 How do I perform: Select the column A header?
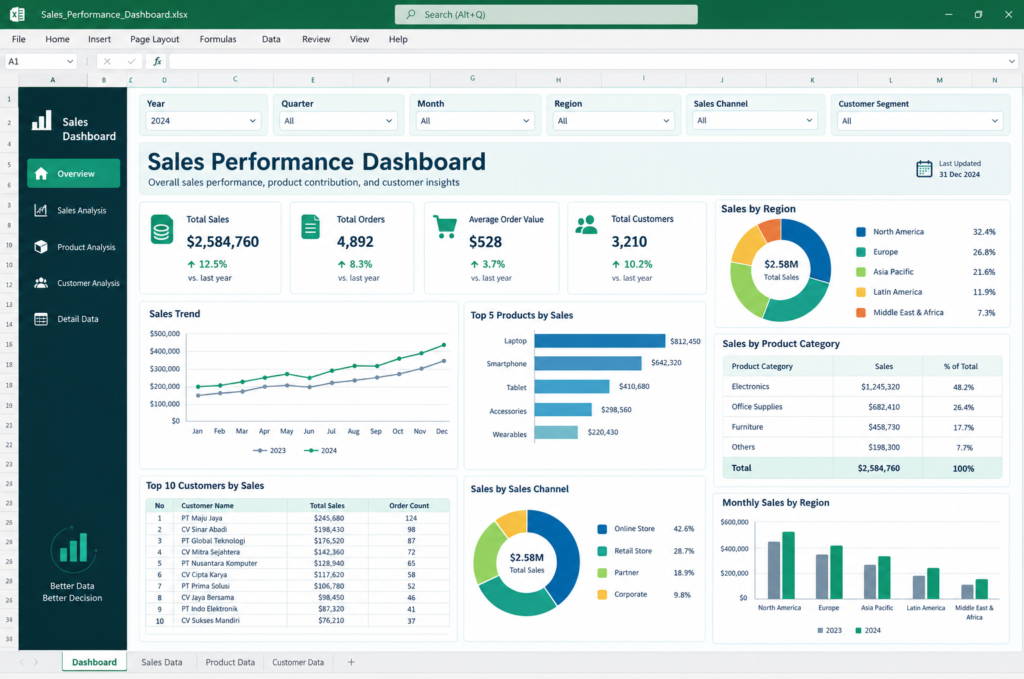pyautogui.click(x=53, y=80)
